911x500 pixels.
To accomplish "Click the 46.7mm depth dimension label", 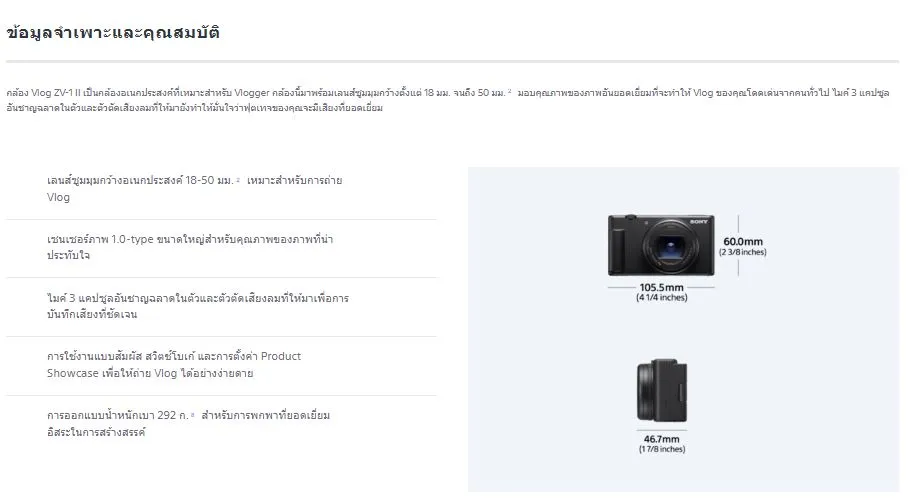I will coord(662,439).
